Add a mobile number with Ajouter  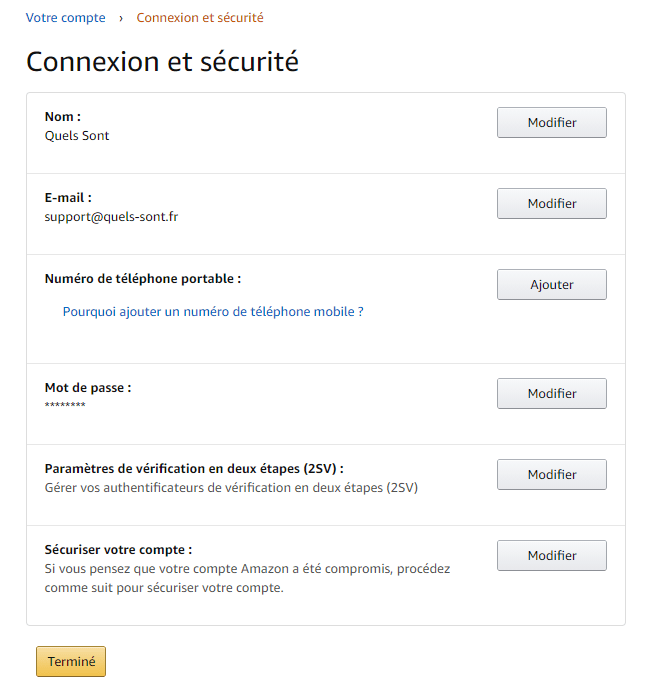551,285
